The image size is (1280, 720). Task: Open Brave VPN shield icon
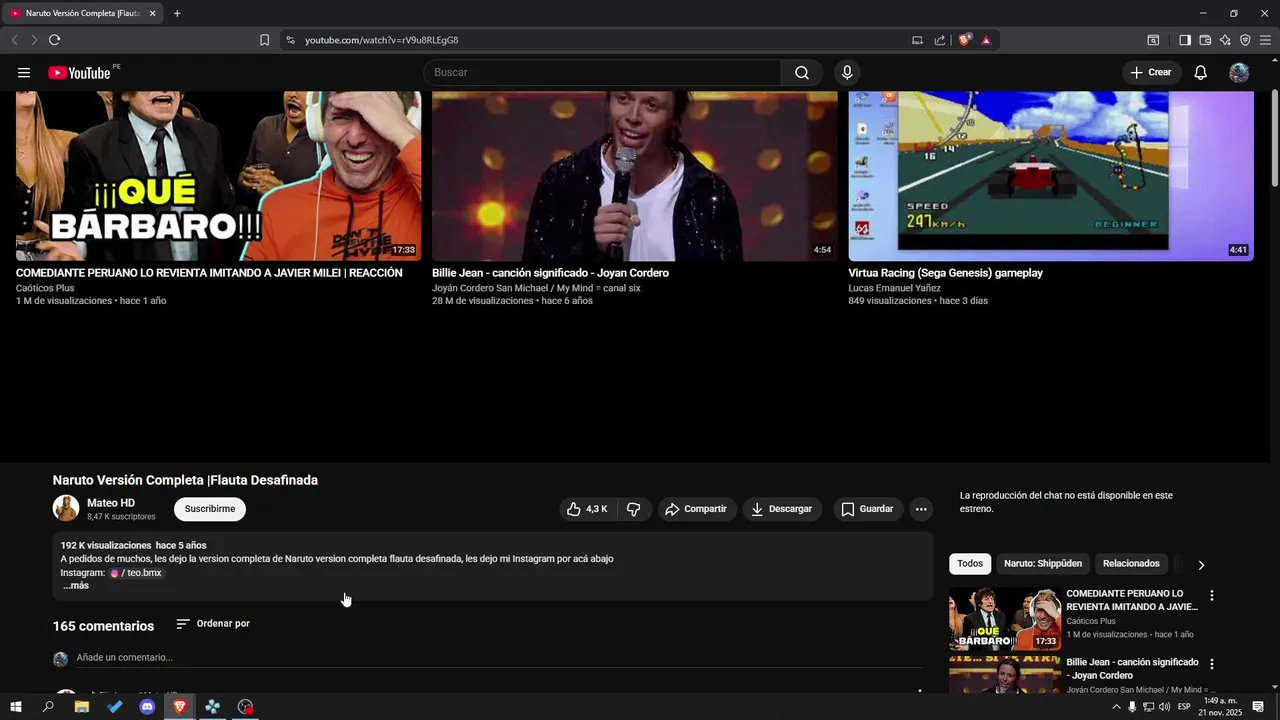(x=1245, y=40)
